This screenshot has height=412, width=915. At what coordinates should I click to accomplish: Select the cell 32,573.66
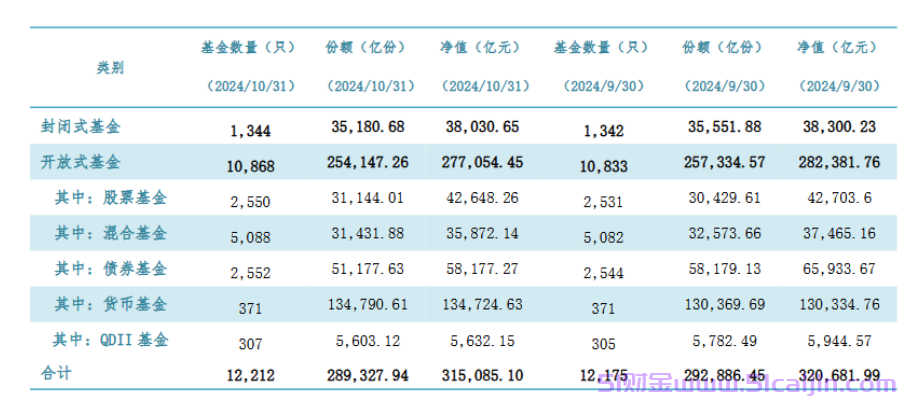click(723, 233)
